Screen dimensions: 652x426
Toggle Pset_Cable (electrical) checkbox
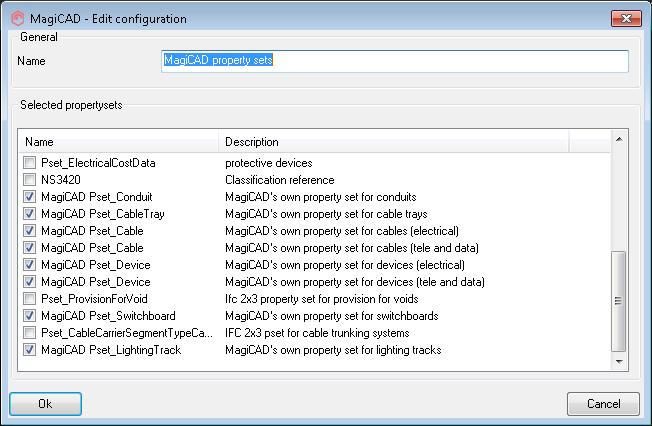[30, 231]
